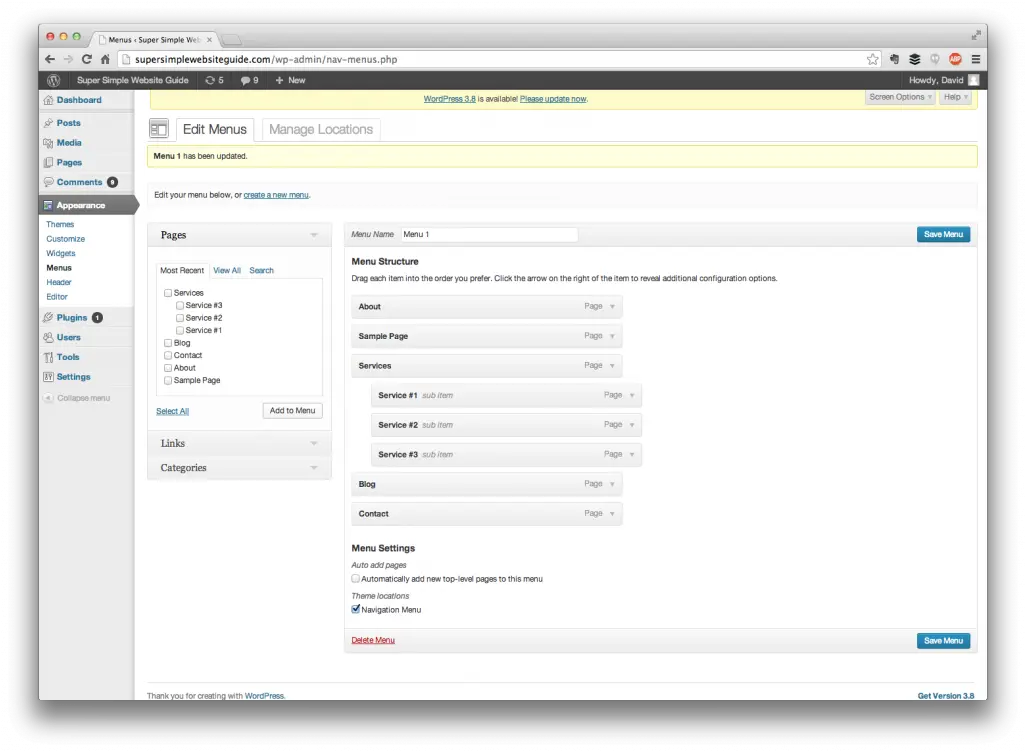Click the bottom Save Menu button

[x=943, y=641]
